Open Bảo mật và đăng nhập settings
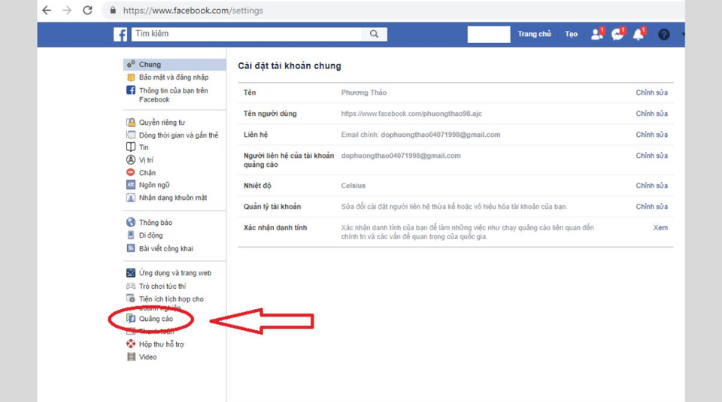 [x=174, y=77]
